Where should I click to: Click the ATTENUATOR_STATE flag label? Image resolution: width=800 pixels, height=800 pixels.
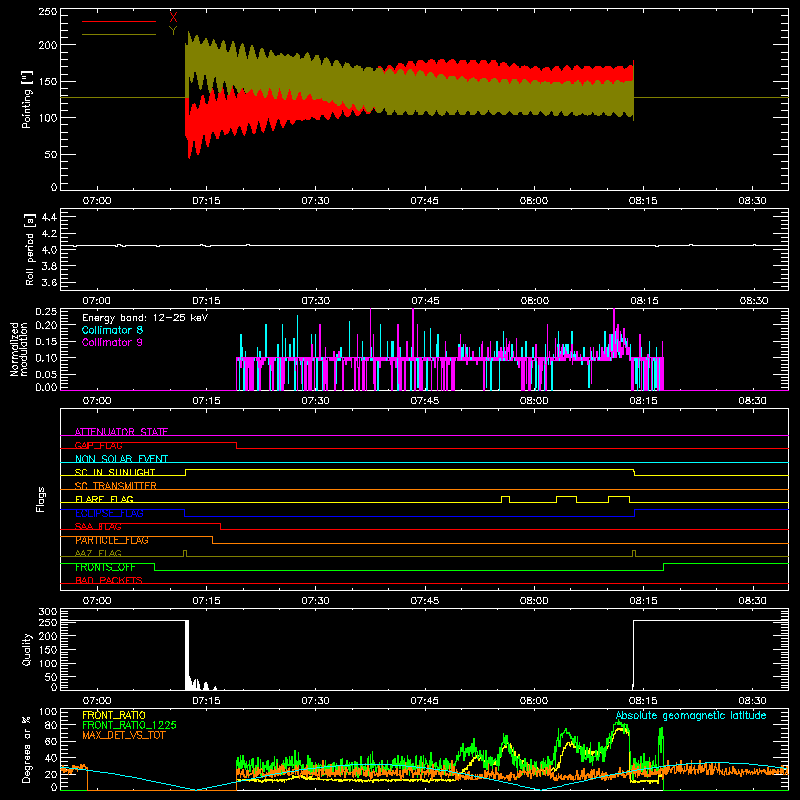[121, 432]
